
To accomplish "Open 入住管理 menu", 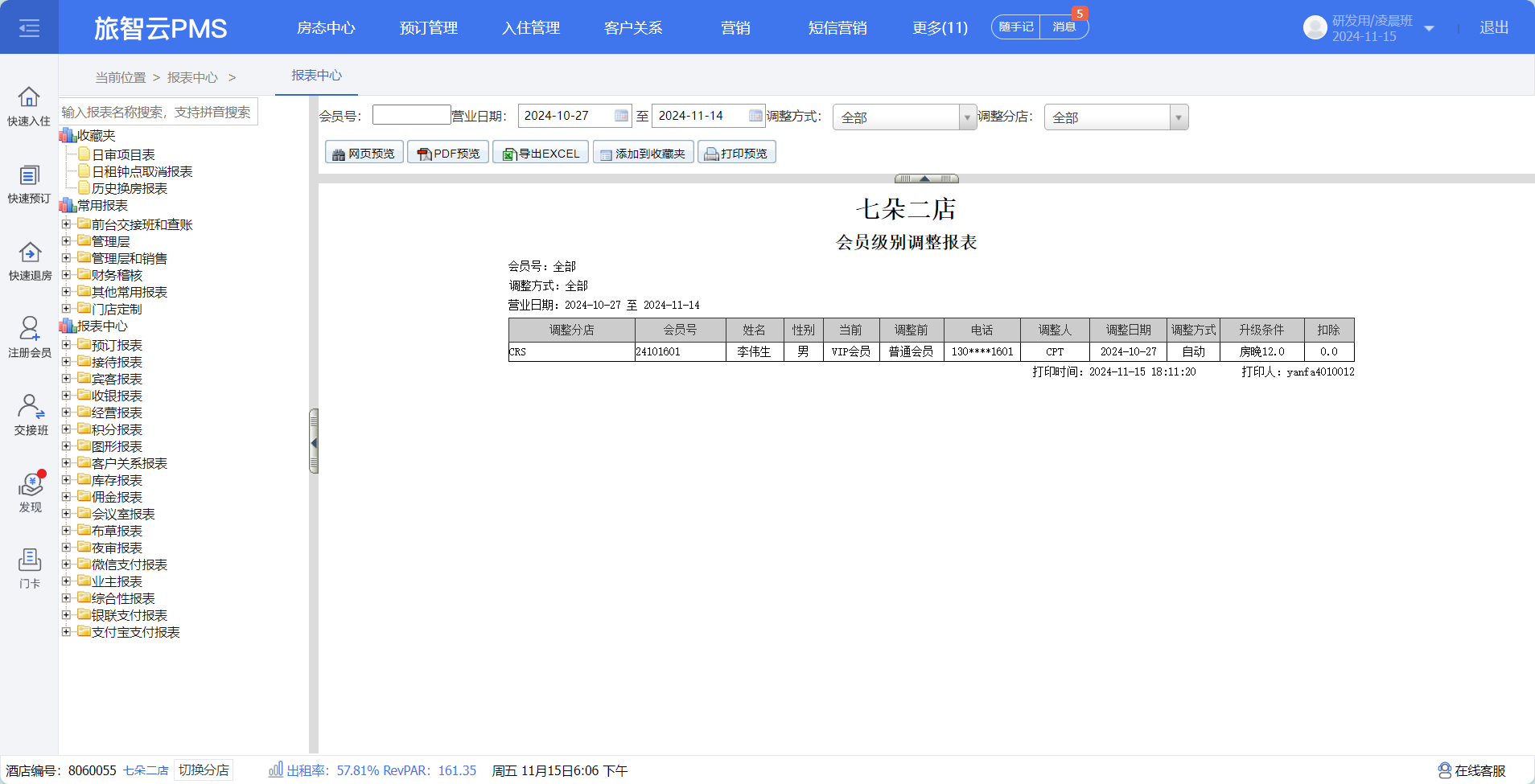I will pos(531,27).
